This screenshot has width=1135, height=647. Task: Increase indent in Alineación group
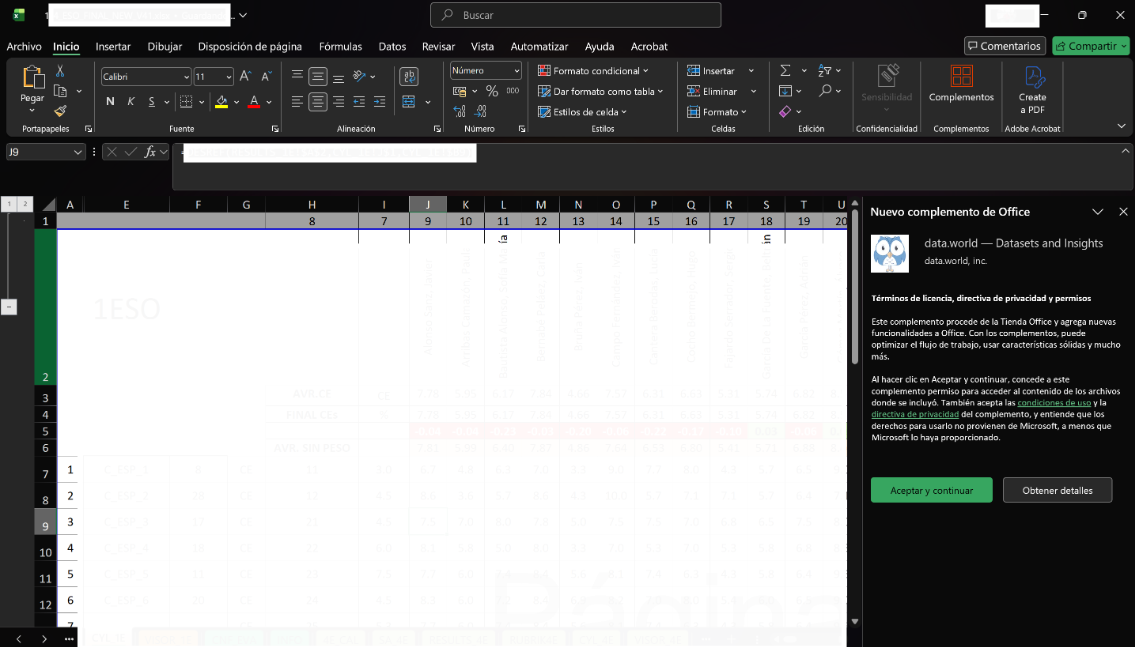(379, 102)
